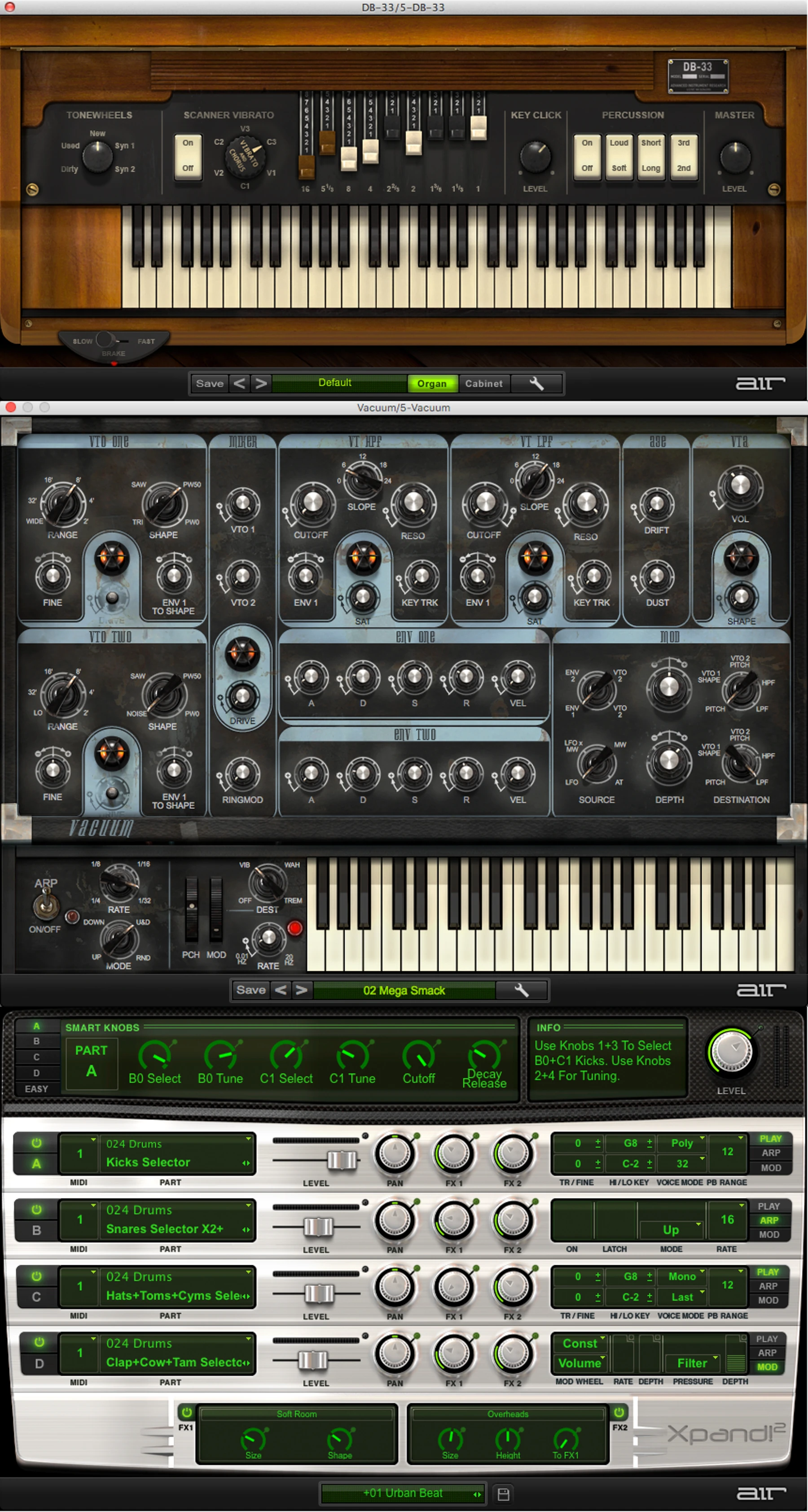Go to previous DB-33 preset arrow
Screen dimensions: 808x1512
point(239,383)
